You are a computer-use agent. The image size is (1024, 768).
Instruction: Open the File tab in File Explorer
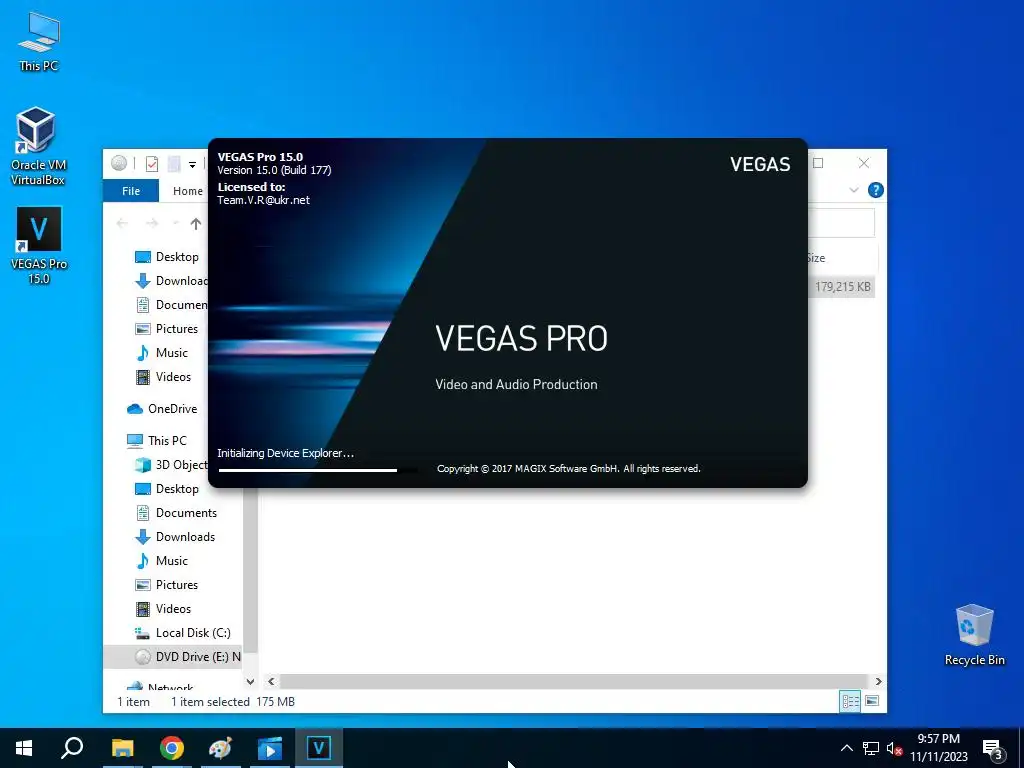pos(131,191)
